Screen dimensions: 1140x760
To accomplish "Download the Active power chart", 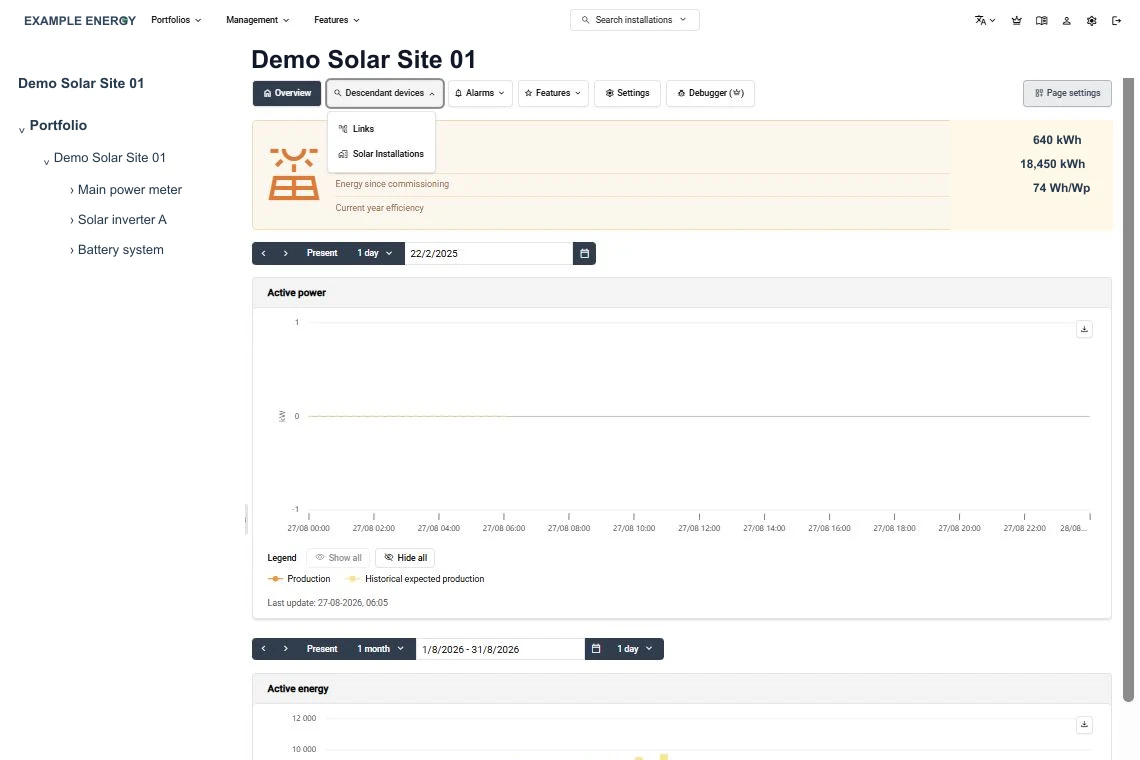I will coord(1084,329).
